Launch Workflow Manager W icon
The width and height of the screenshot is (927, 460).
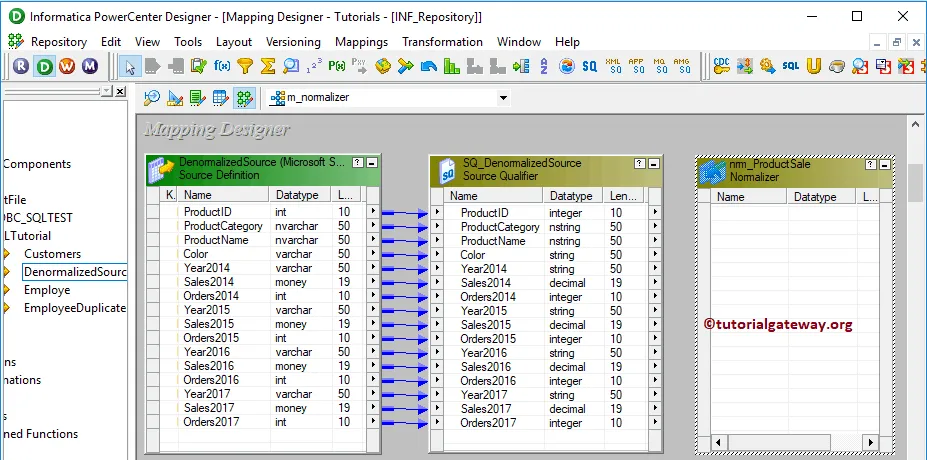tap(67, 67)
